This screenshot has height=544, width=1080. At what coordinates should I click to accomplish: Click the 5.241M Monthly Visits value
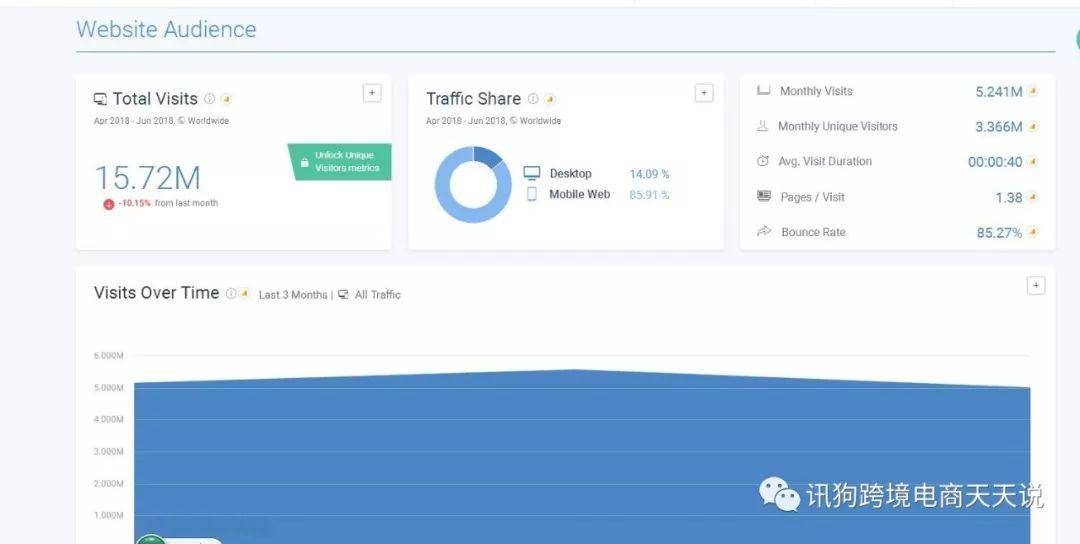click(x=999, y=92)
